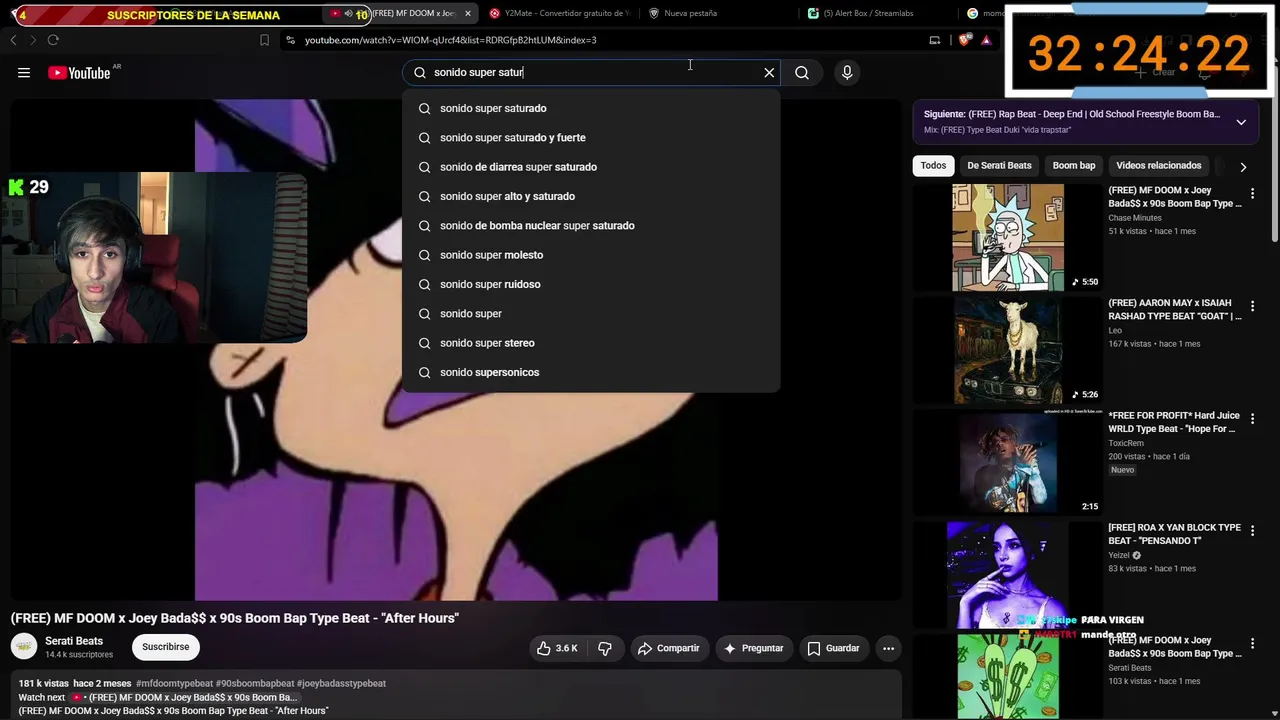
Task: Like the video with thumbs up
Action: 557,648
